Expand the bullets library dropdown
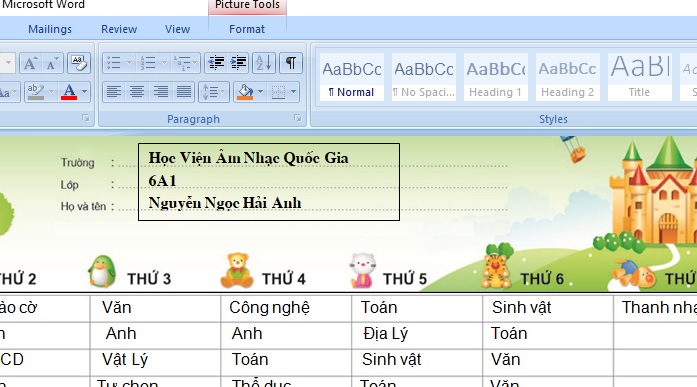This screenshot has width=697, height=387. (x=129, y=63)
